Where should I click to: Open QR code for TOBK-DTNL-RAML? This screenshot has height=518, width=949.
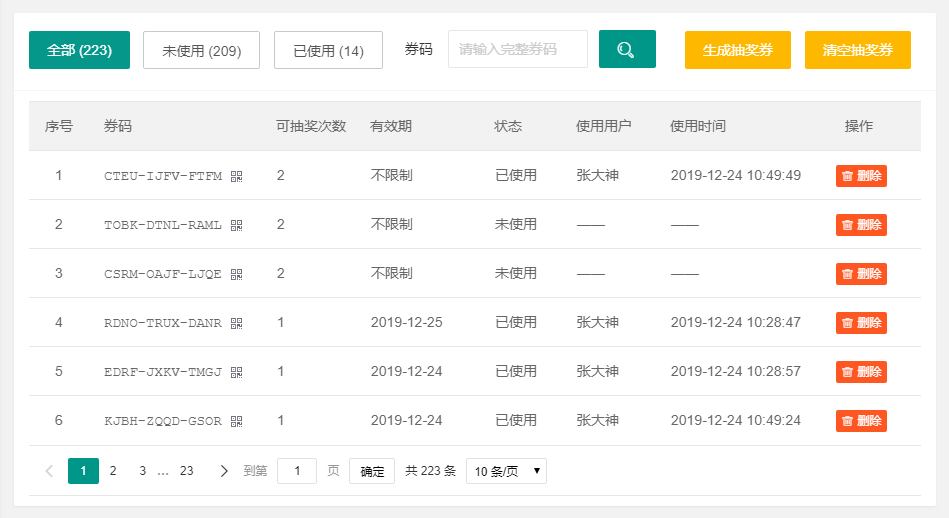[x=237, y=225]
